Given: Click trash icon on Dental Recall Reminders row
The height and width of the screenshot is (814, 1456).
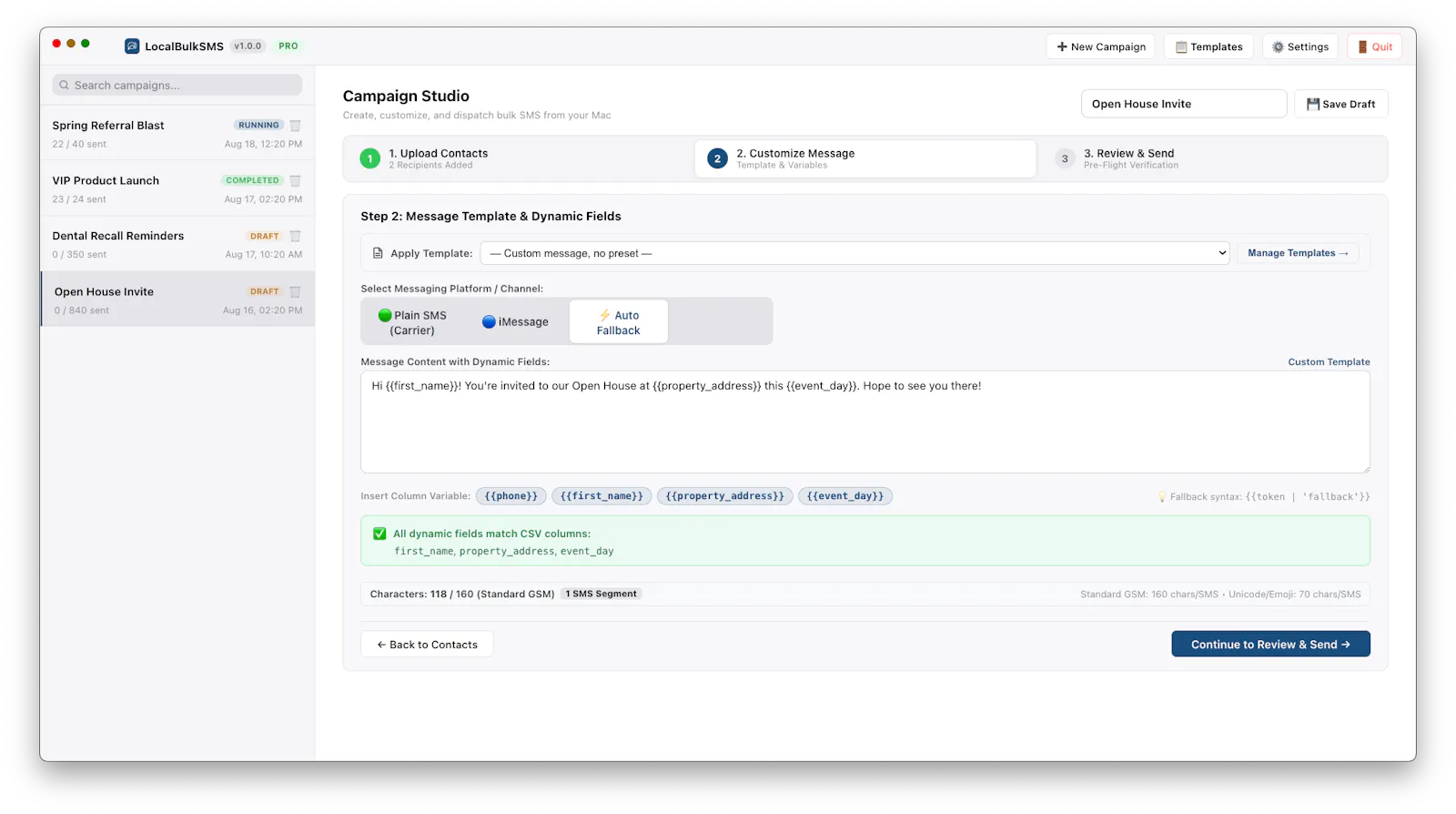Looking at the screenshot, I should click(295, 237).
